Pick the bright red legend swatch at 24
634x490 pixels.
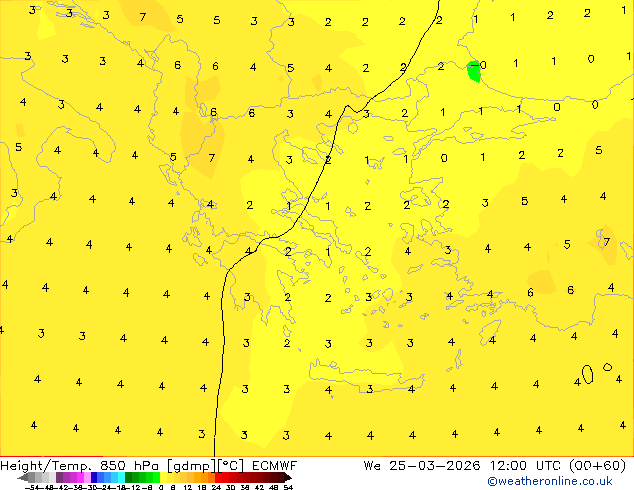click(218, 477)
